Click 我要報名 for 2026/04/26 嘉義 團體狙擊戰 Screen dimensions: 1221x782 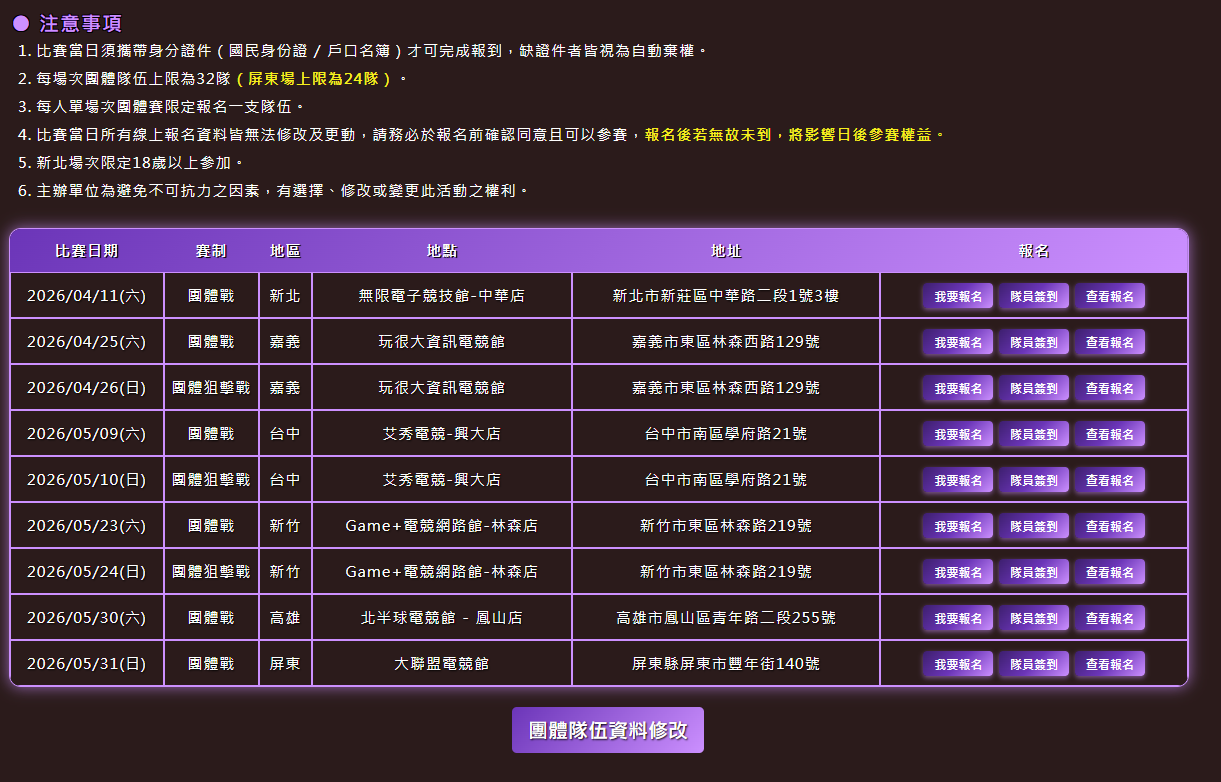pyautogui.click(x=957, y=388)
